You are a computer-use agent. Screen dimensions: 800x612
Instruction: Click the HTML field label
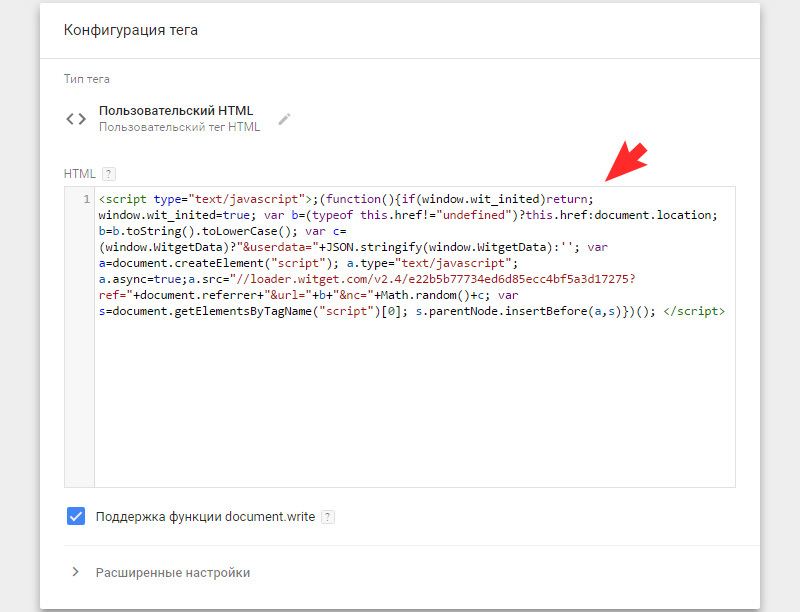point(80,174)
